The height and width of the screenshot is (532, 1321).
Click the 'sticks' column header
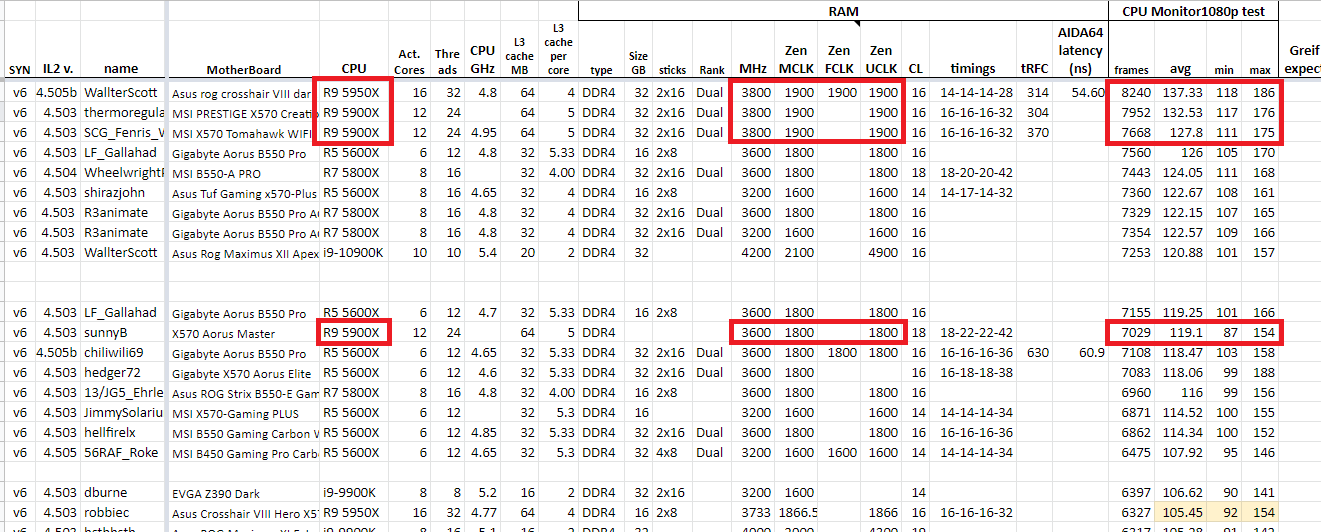672,70
